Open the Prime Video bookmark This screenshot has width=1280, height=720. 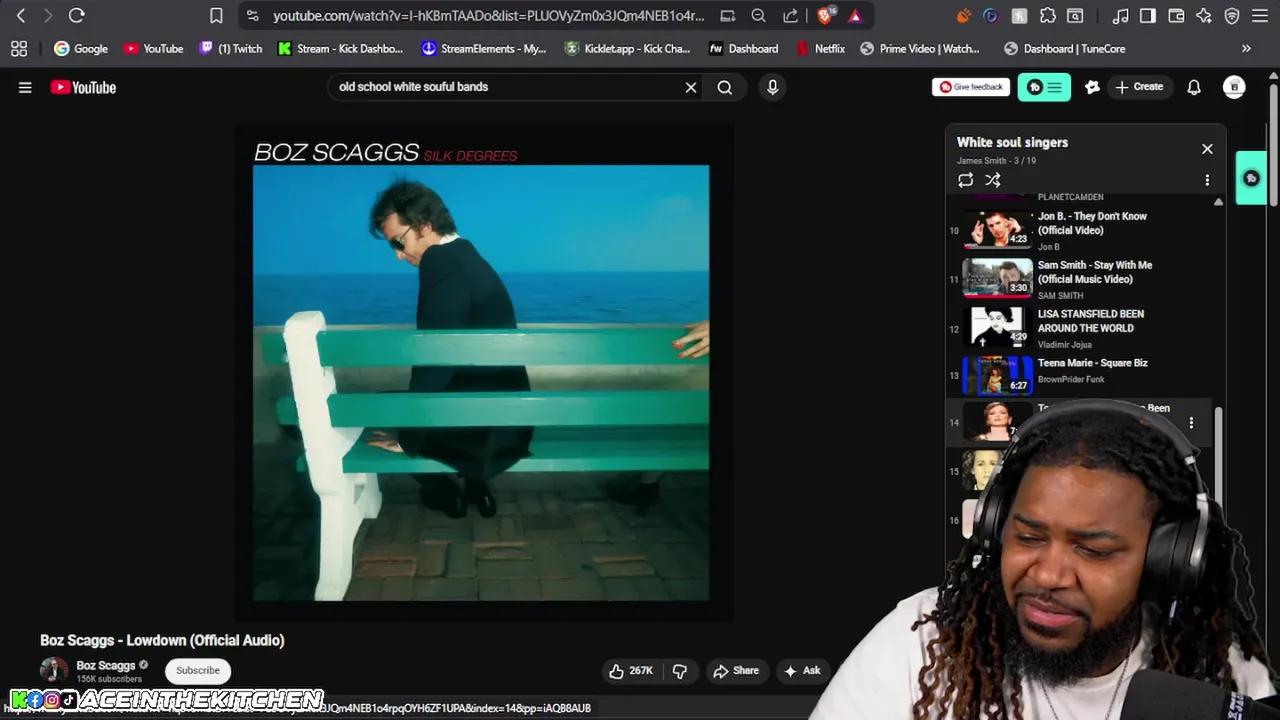pos(920,48)
